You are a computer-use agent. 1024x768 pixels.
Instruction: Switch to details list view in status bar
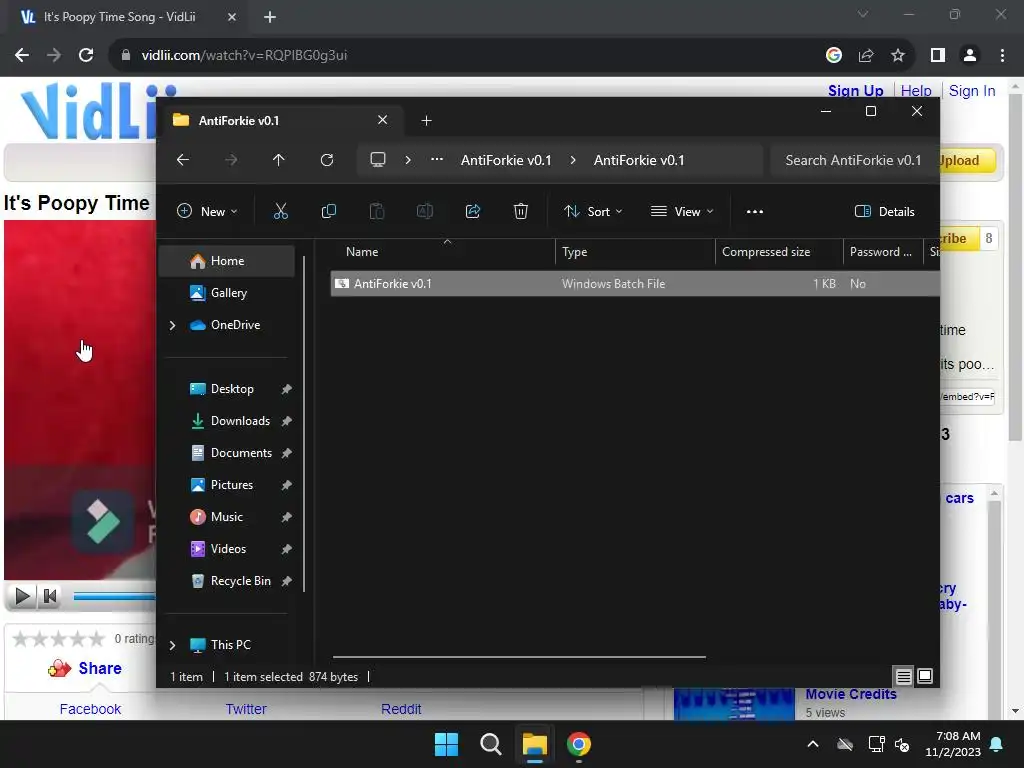[x=903, y=677]
